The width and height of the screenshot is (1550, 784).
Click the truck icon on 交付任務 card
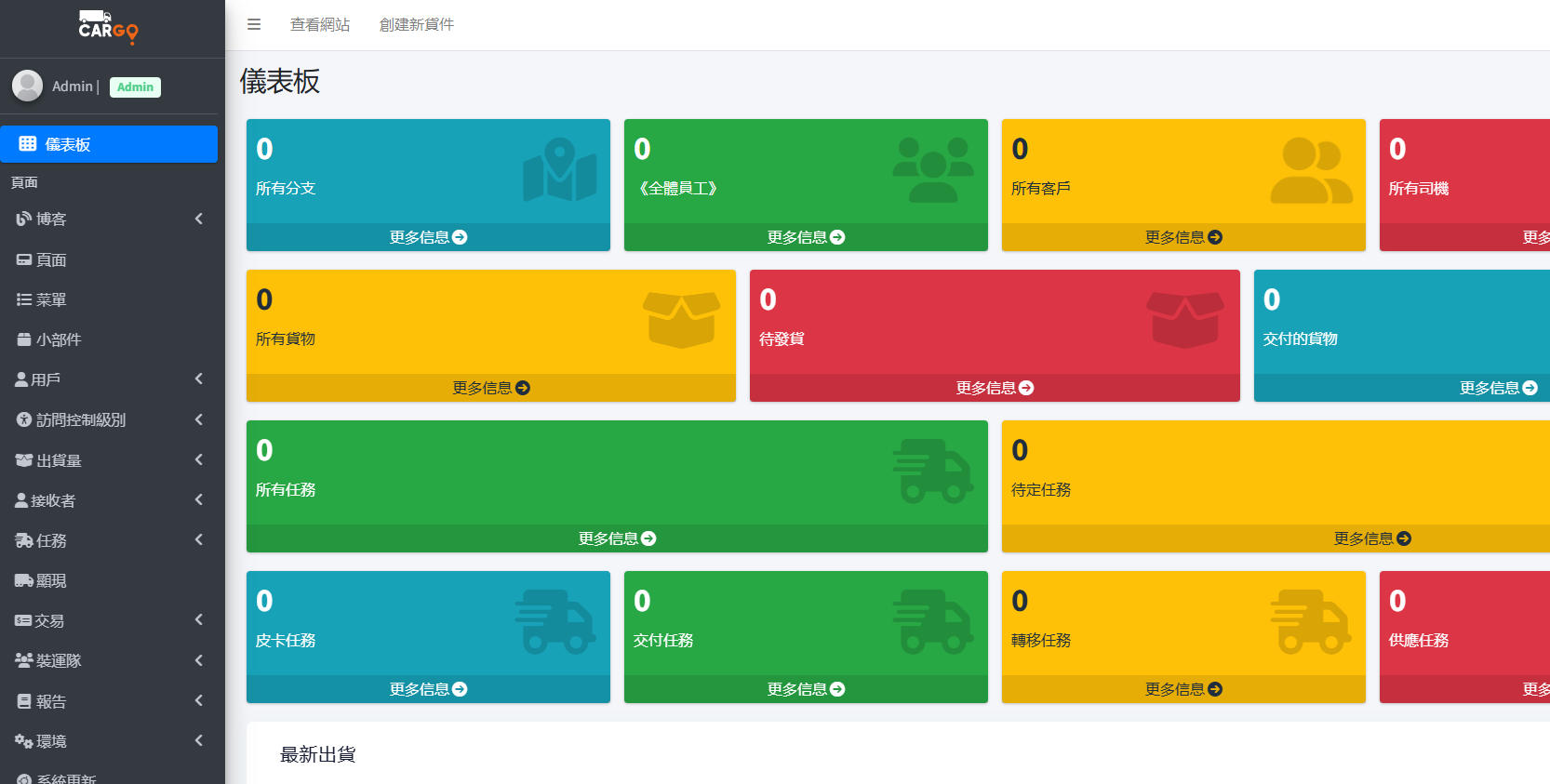click(x=933, y=622)
